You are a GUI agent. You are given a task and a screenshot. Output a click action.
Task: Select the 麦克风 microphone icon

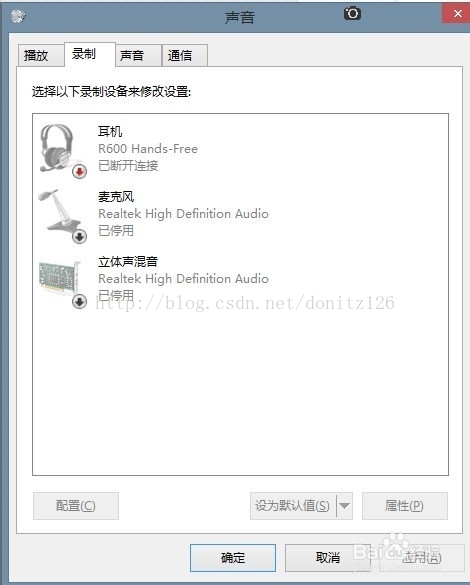[x=60, y=213]
